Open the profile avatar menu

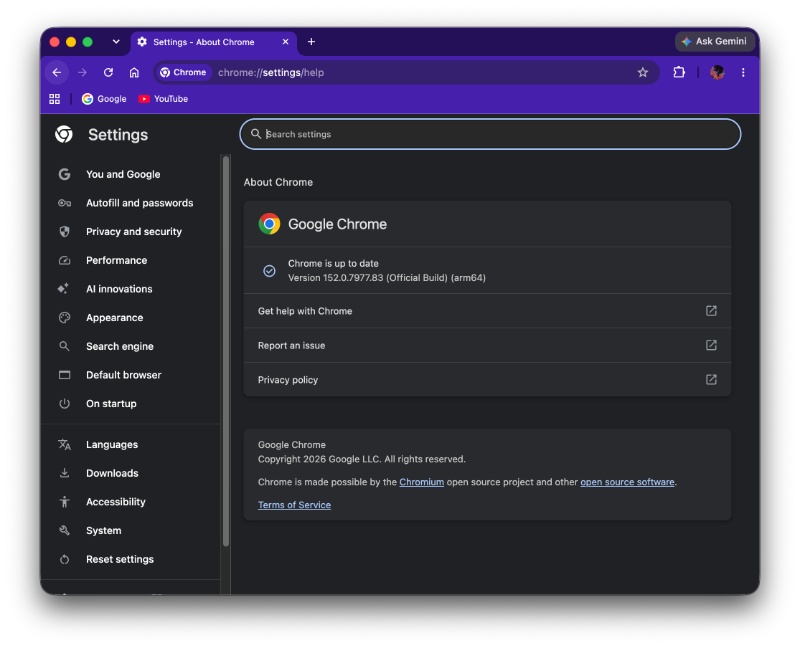tap(717, 72)
